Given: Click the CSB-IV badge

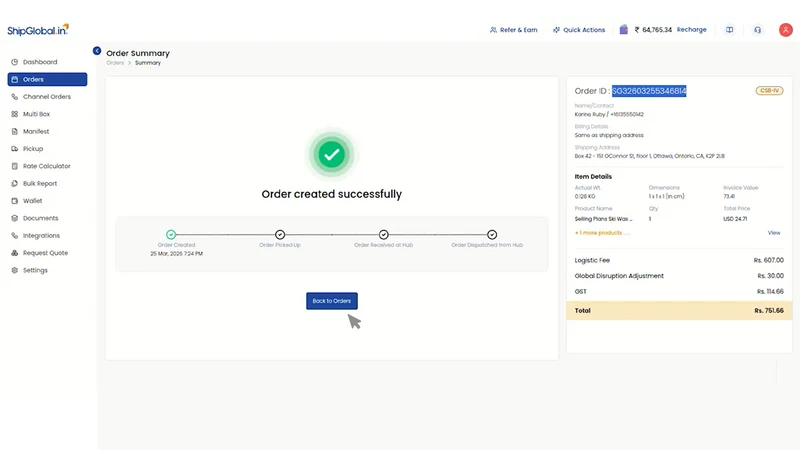Looking at the screenshot, I should point(769,91).
